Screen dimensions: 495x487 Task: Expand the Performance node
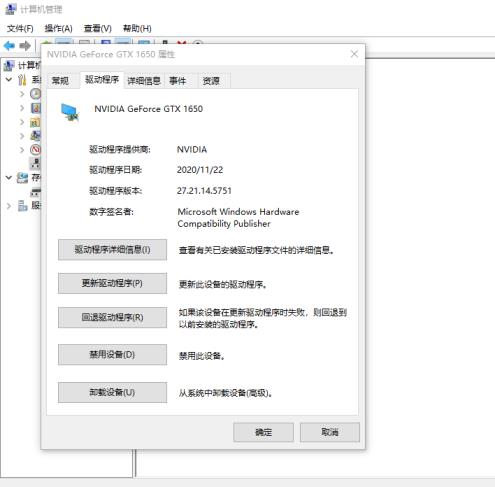[22, 150]
